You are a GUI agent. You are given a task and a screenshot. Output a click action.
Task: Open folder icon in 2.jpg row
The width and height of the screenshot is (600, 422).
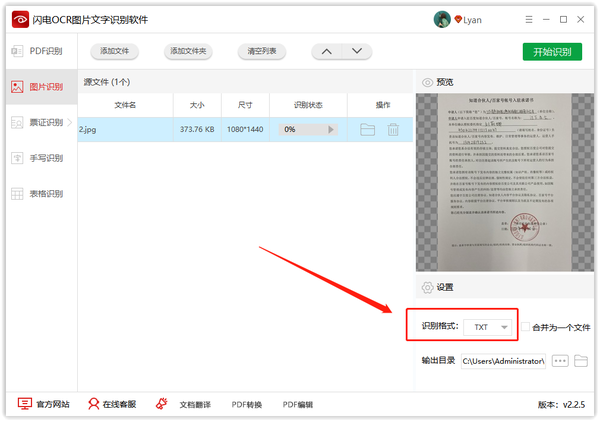(x=367, y=129)
